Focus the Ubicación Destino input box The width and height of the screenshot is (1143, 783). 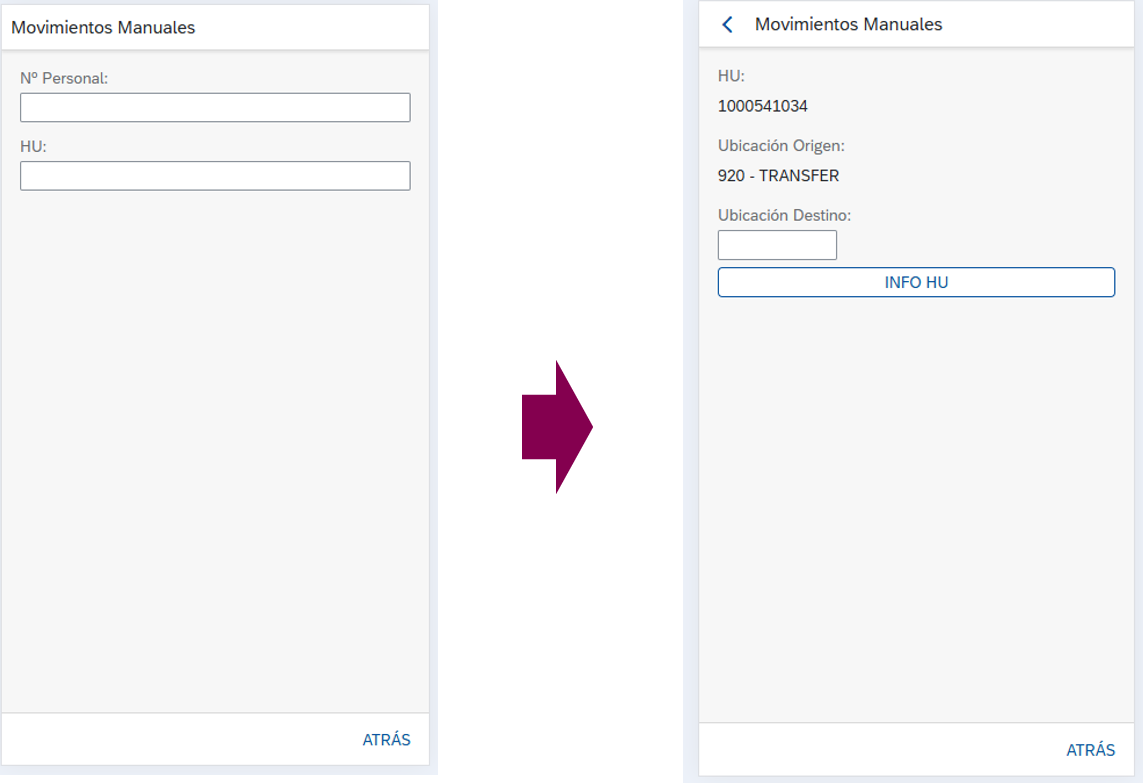(x=777, y=245)
